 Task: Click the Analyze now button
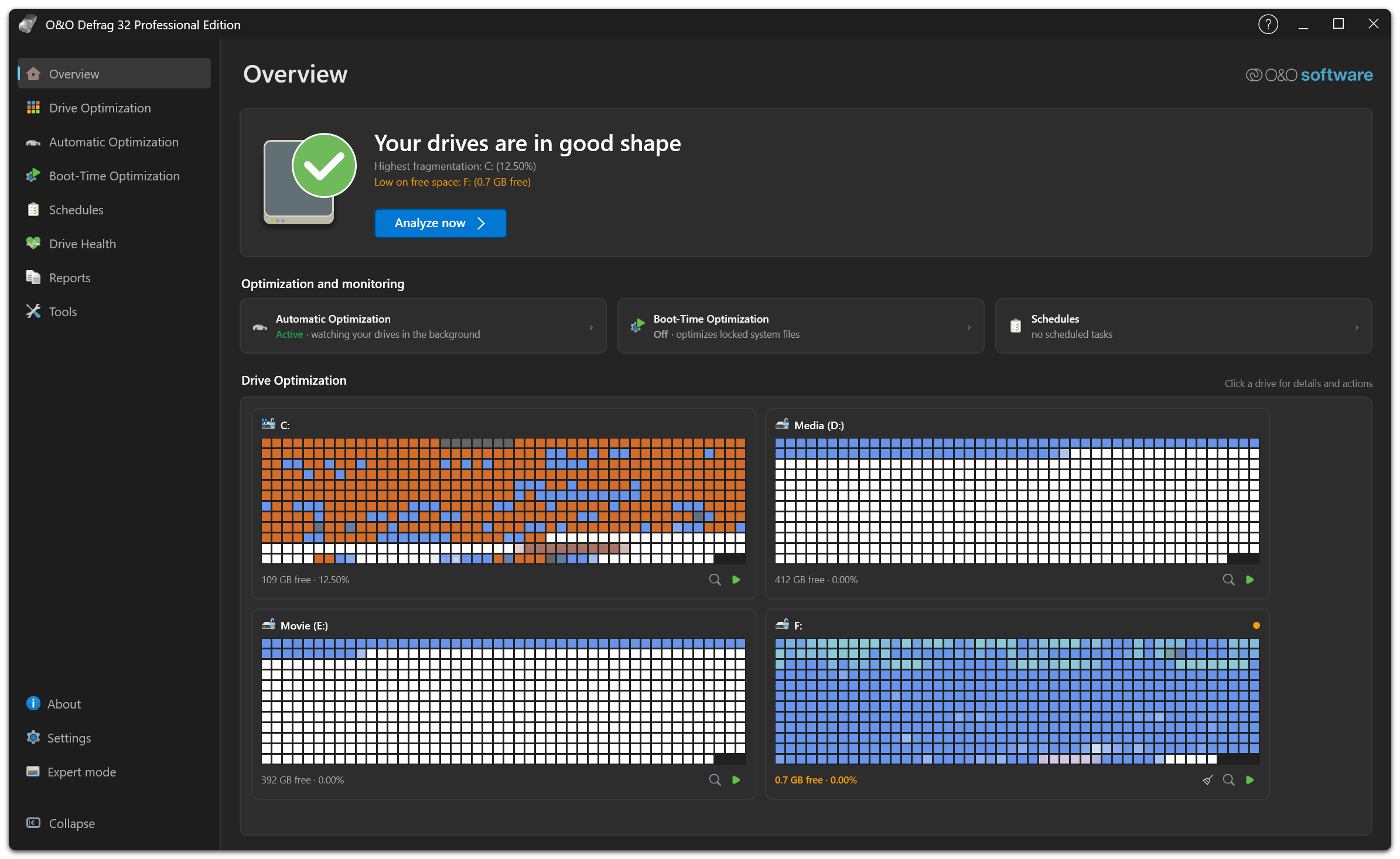point(441,223)
